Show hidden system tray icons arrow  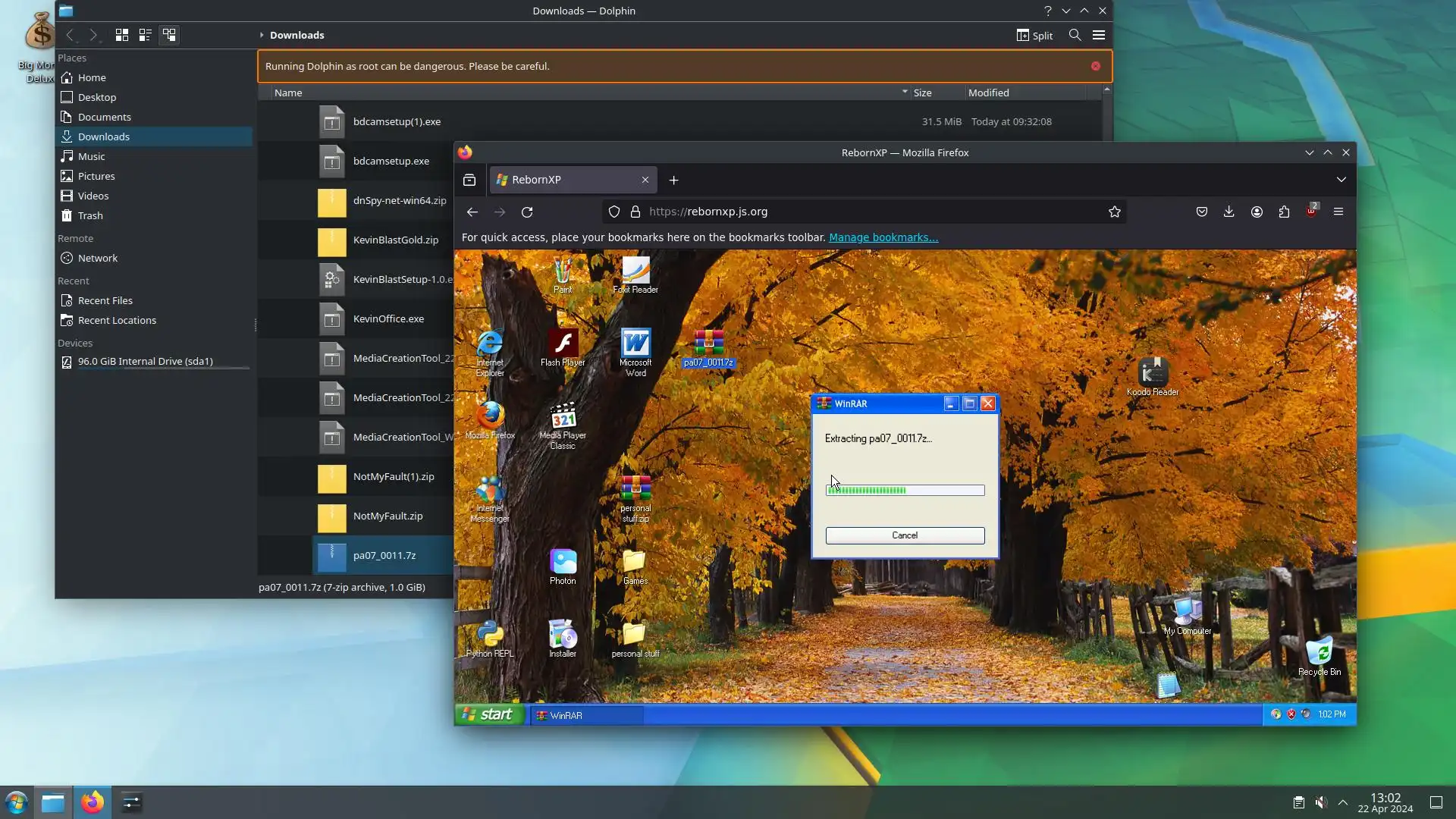(1343, 802)
